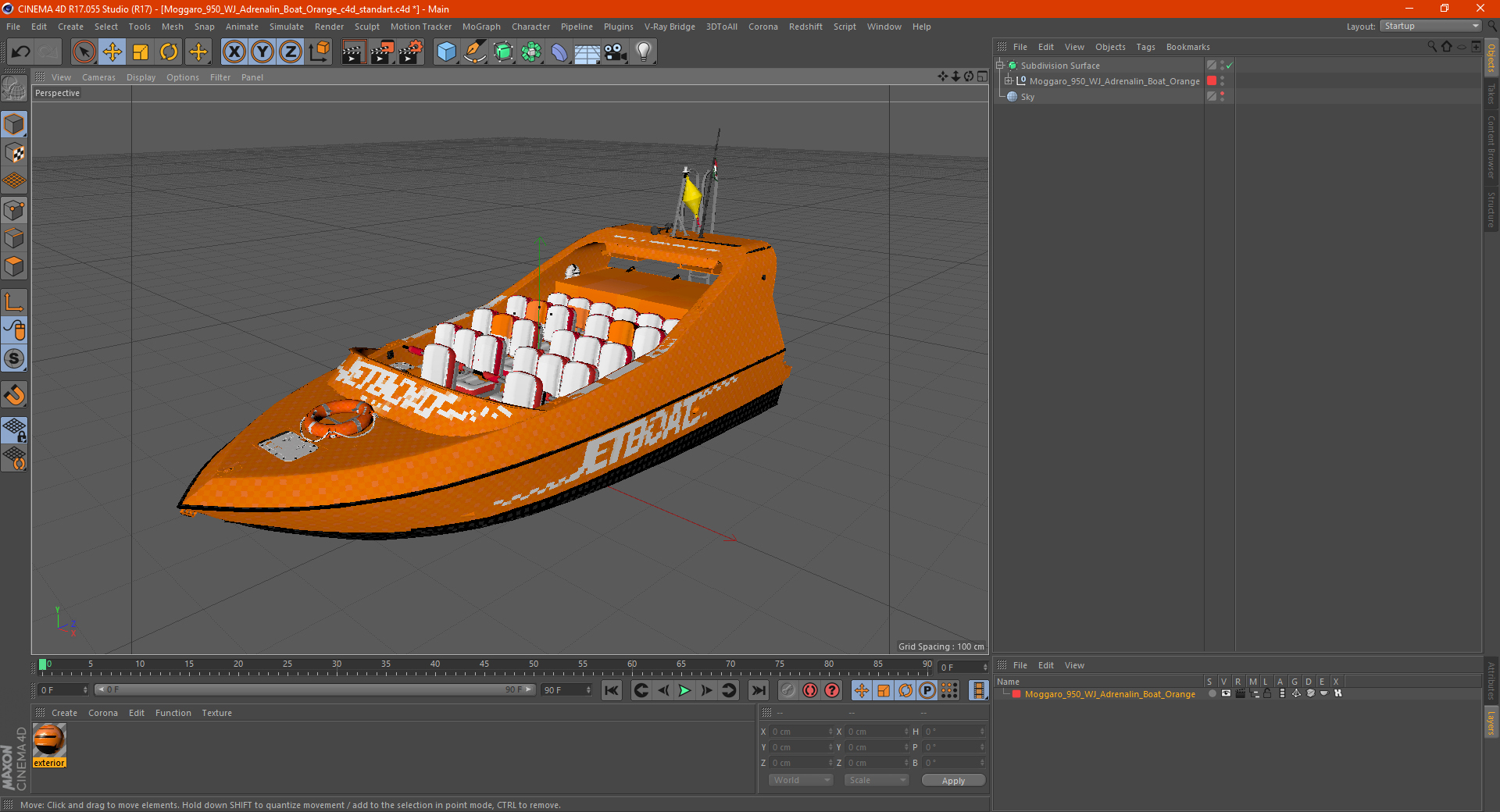Click red layer swatch of boat object

tap(1212, 81)
